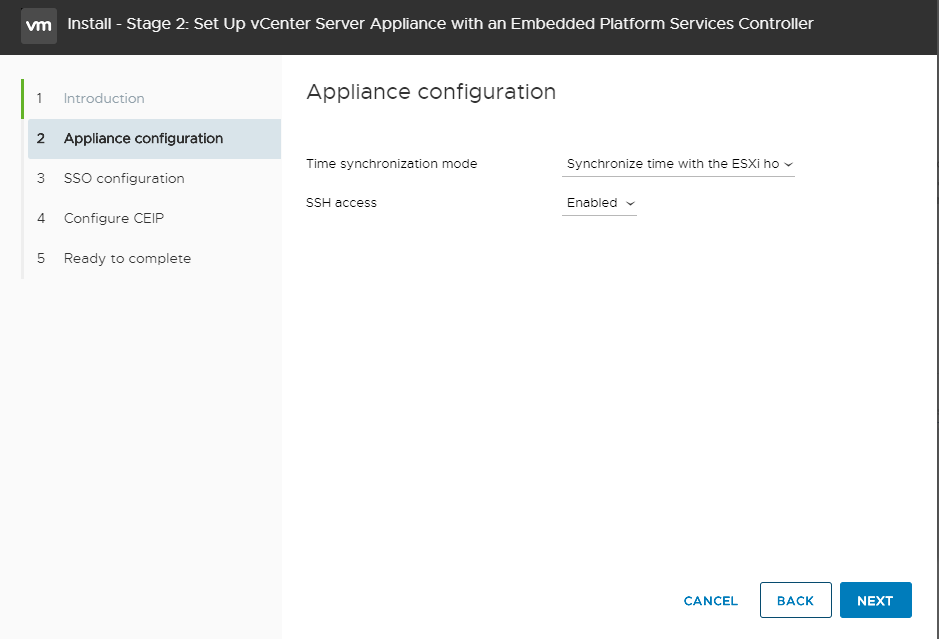
Task: Click the Appliance configuration page heading
Action: pos(431,92)
